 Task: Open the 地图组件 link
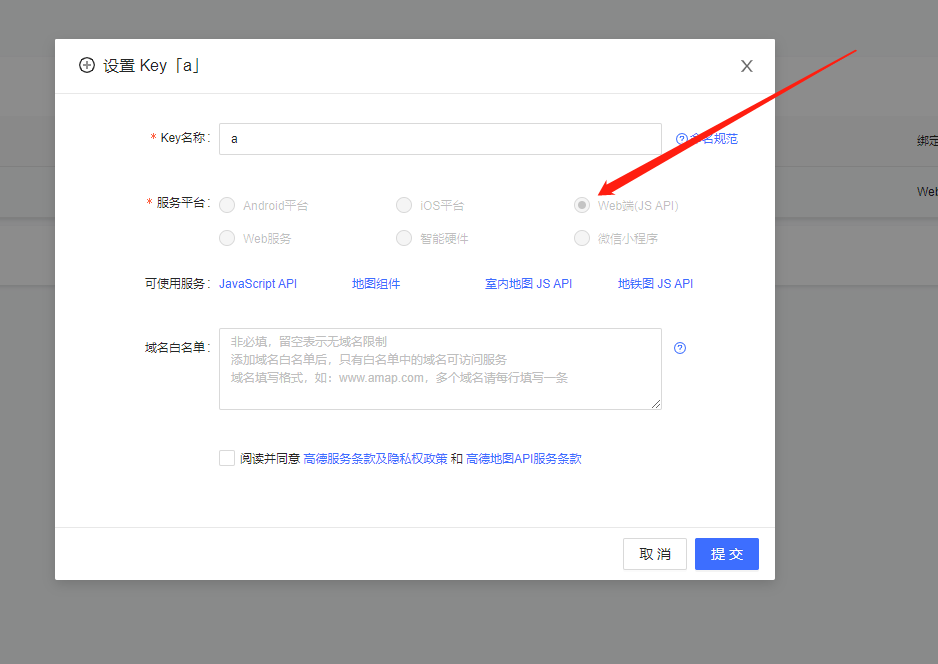coord(376,283)
